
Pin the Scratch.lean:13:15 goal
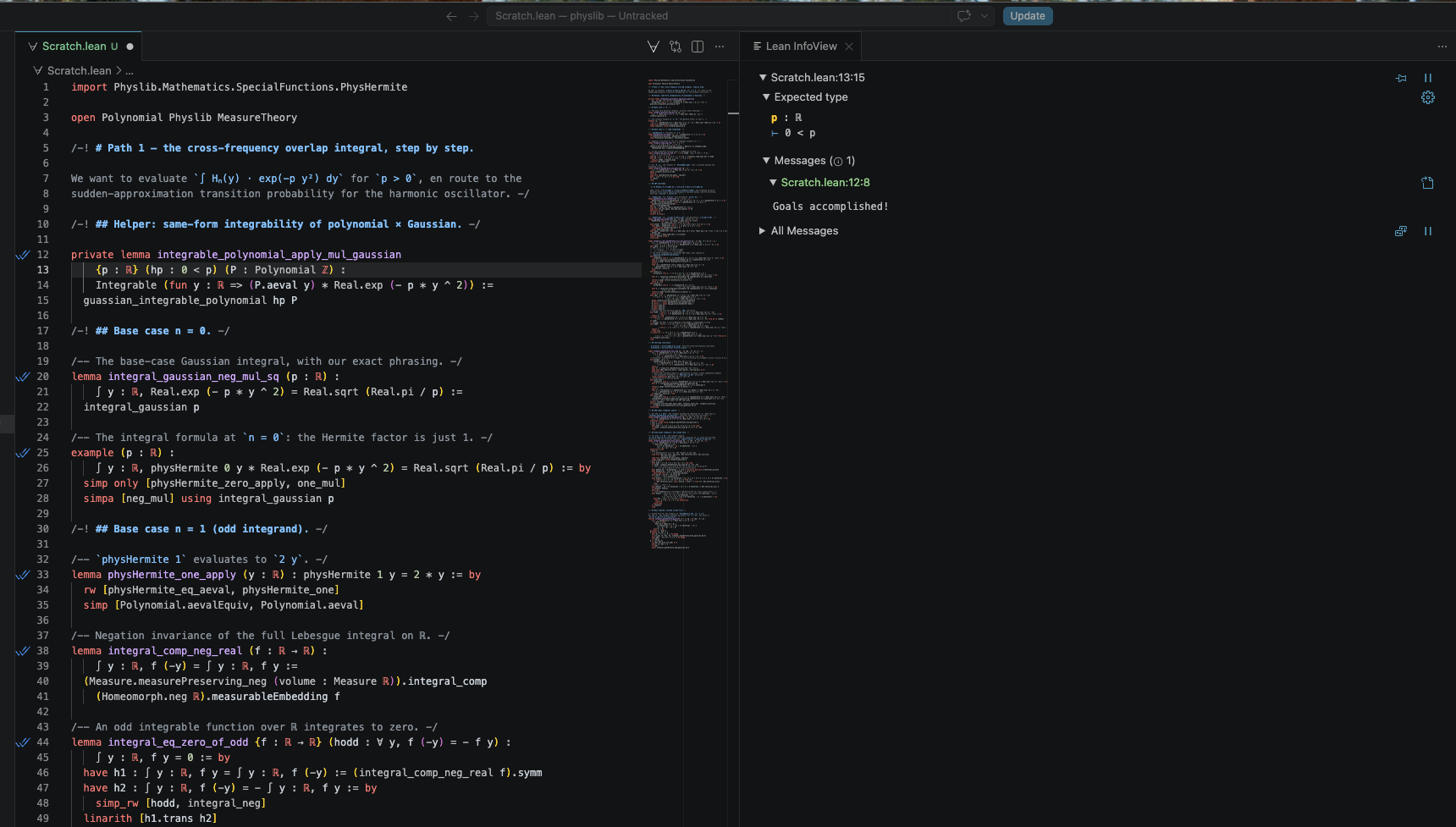click(x=1401, y=78)
